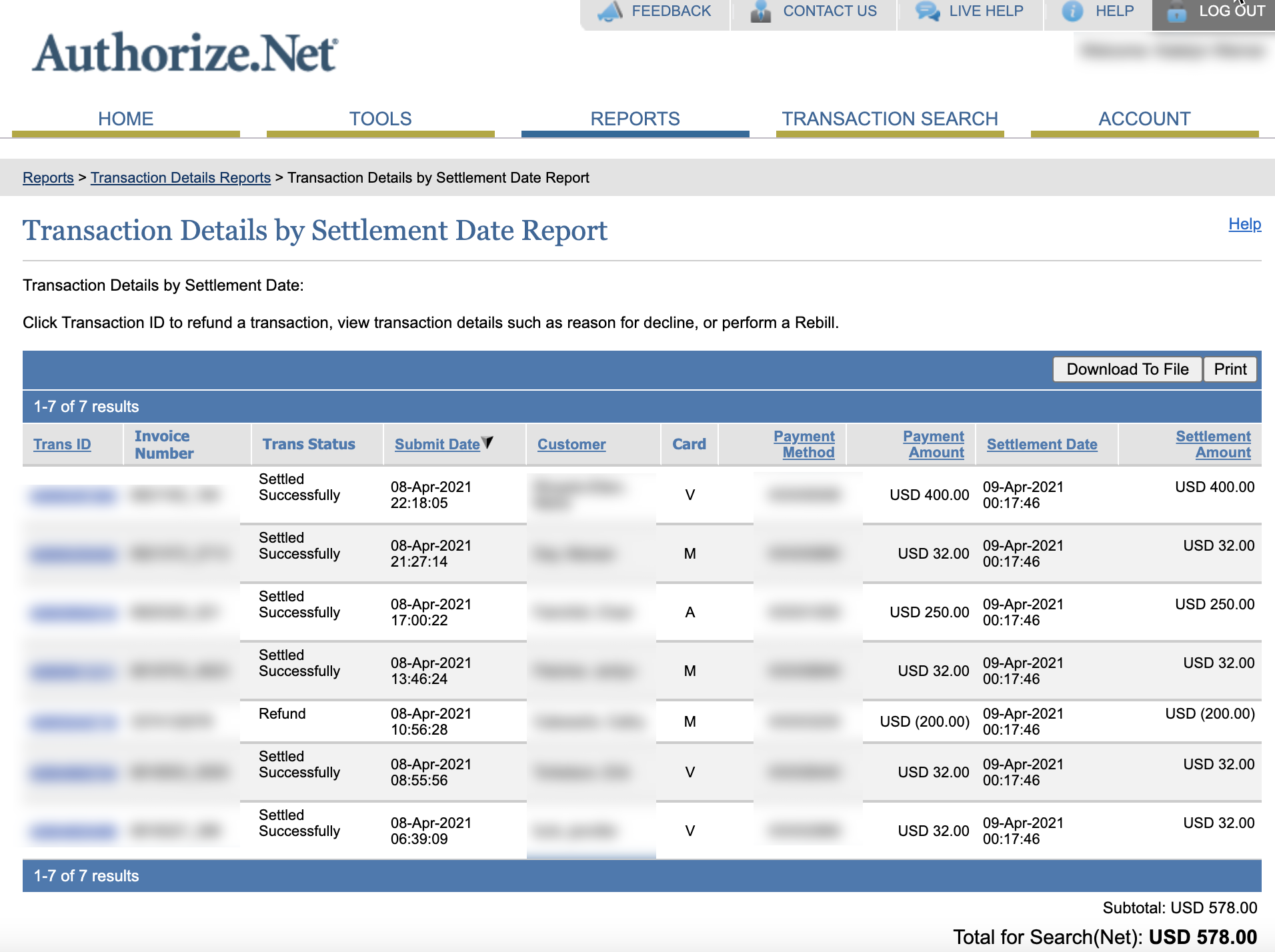Sort by the Submit Date column header

tap(437, 445)
